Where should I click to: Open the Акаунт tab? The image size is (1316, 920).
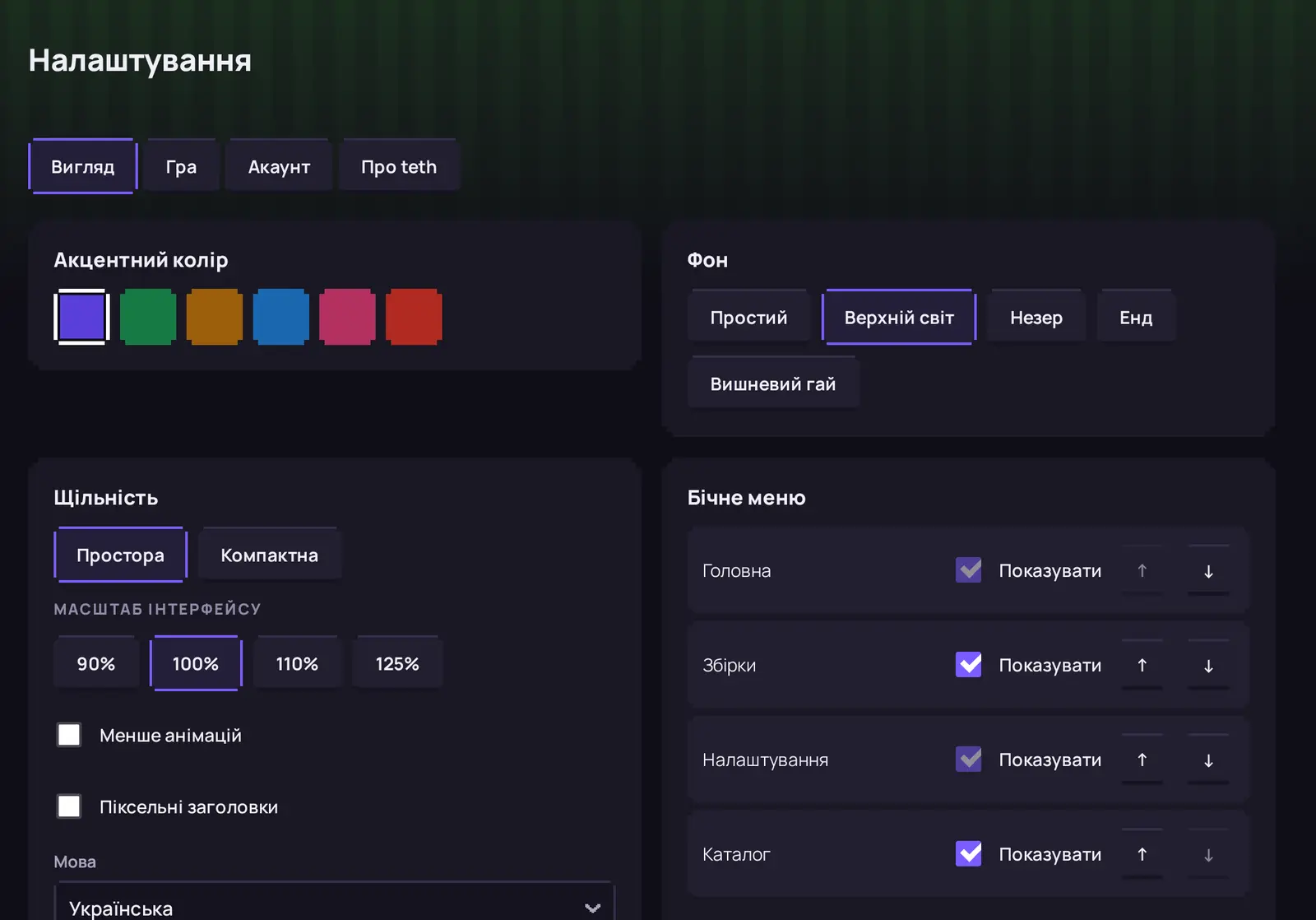(279, 166)
